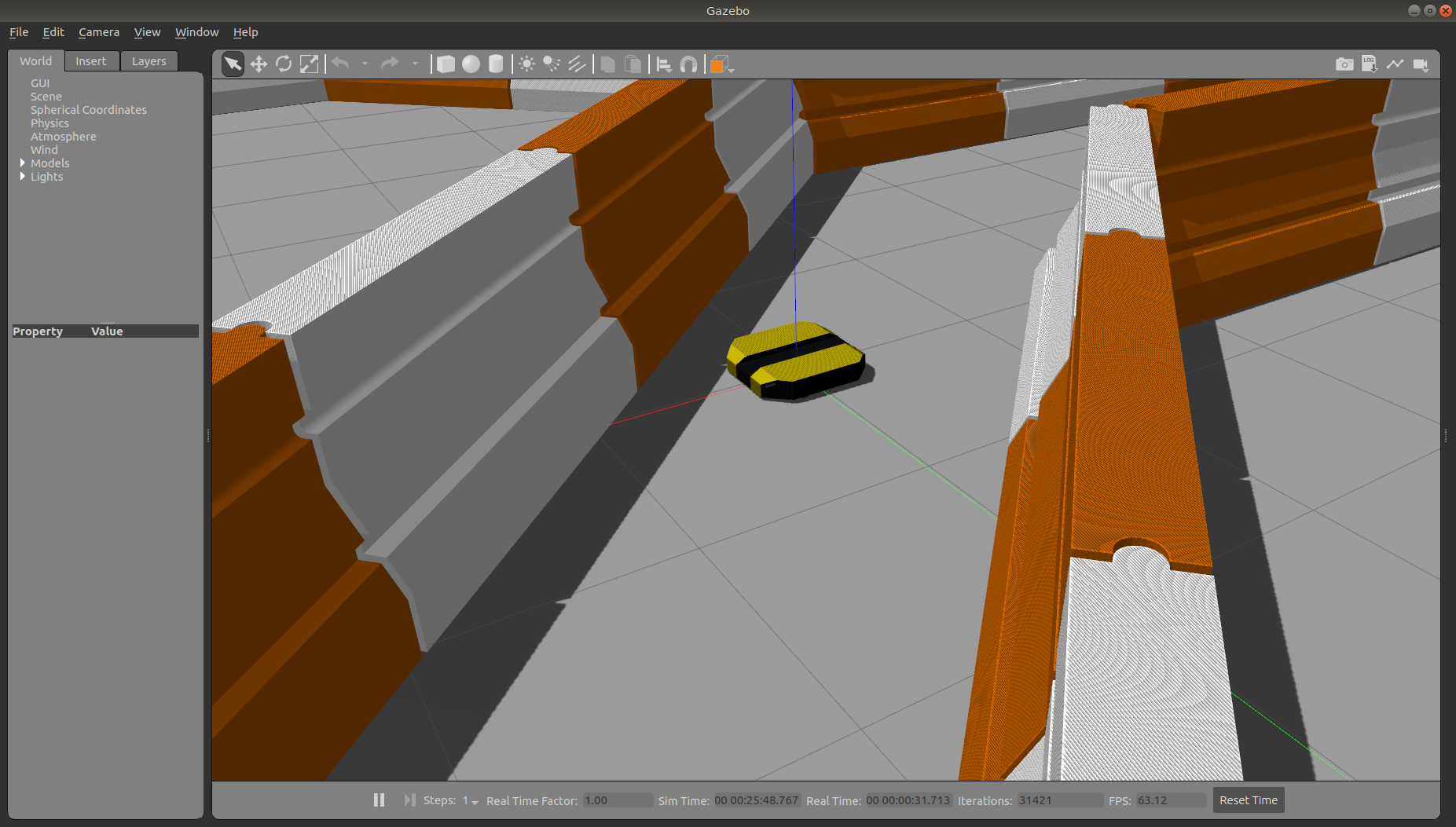The height and width of the screenshot is (827, 1456).
Task: Insert a box shape
Action: [x=446, y=64]
